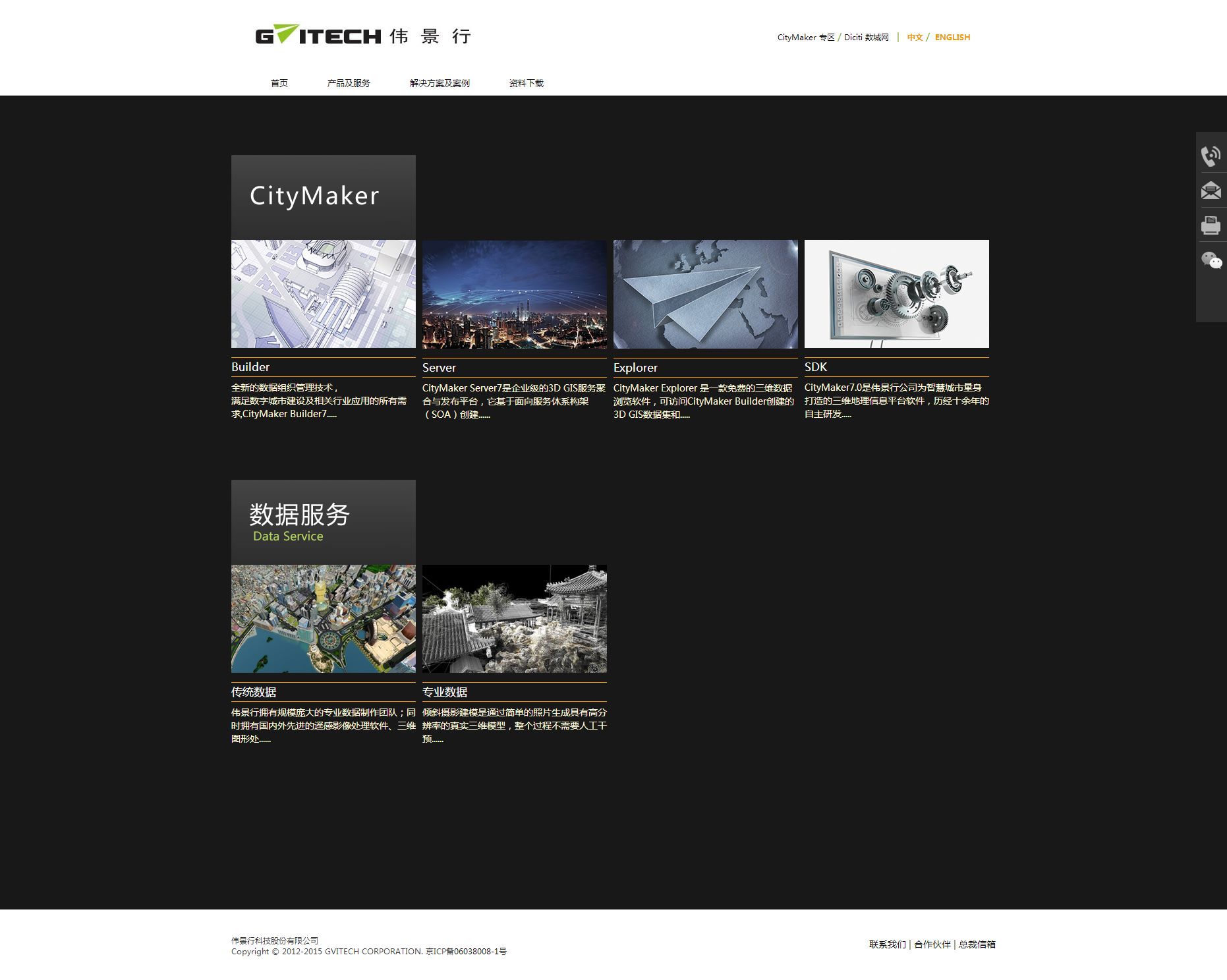1227x980 pixels.
Task: Click the 专业数据 title link
Action: pyautogui.click(x=445, y=692)
